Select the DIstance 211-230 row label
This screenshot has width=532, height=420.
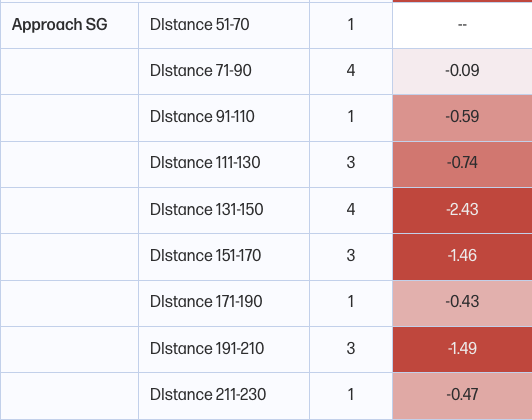coord(208,395)
